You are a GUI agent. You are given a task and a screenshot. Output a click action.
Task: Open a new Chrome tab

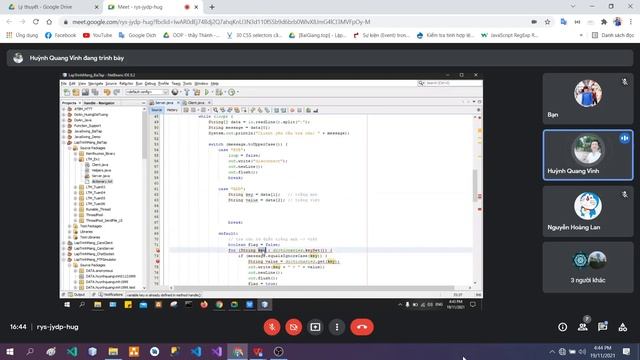(212, 7)
